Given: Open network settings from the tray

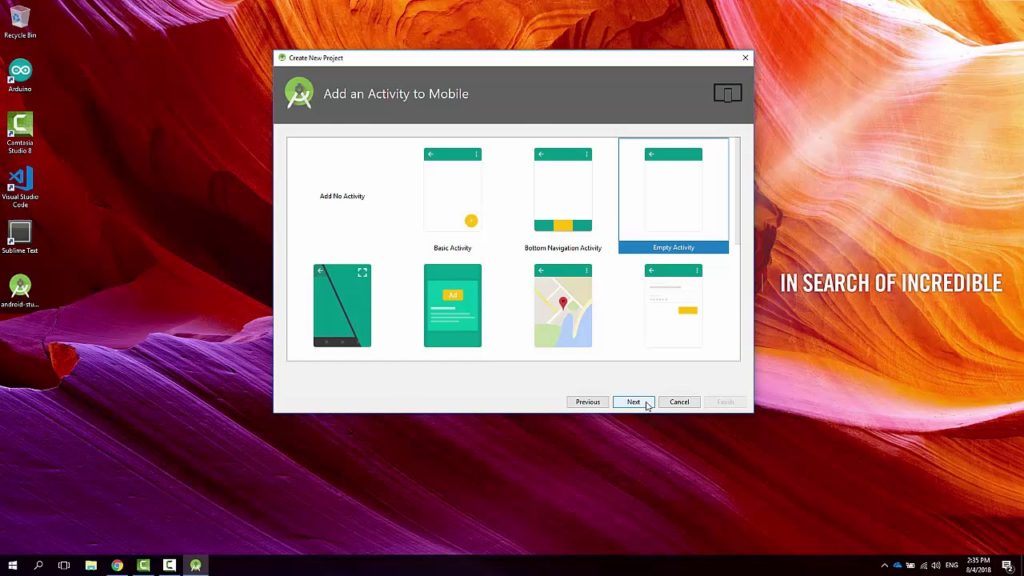Looking at the screenshot, I should pyautogui.click(x=923, y=566).
